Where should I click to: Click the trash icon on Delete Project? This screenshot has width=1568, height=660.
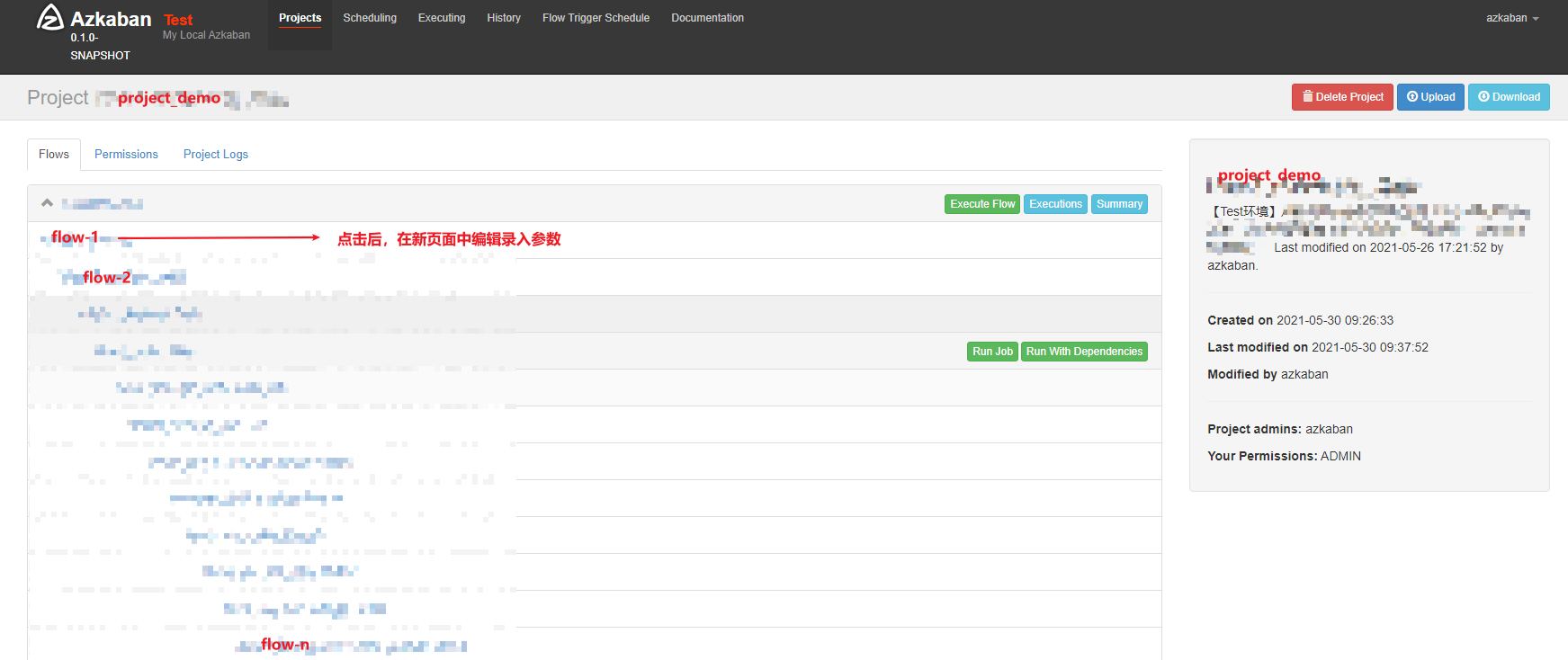pyautogui.click(x=1307, y=96)
